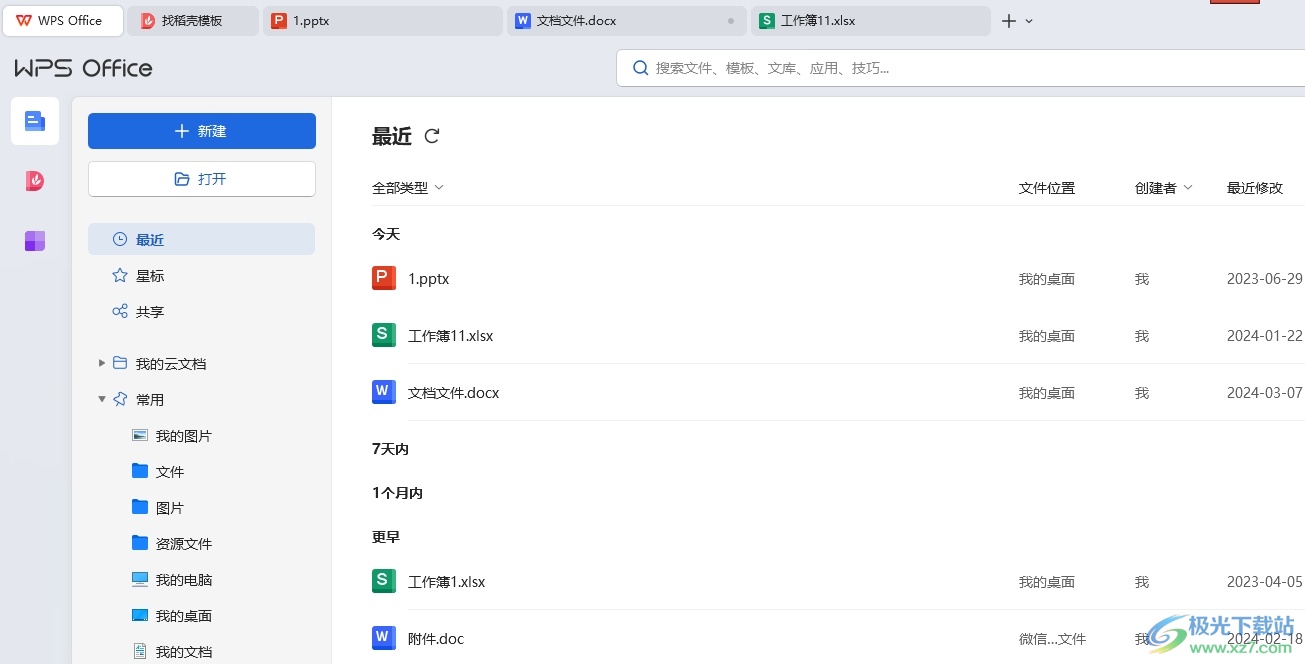Screen dimensions: 1305x664
Task: Click the 1个月内 group heading
Action: [x=397, y=493]
